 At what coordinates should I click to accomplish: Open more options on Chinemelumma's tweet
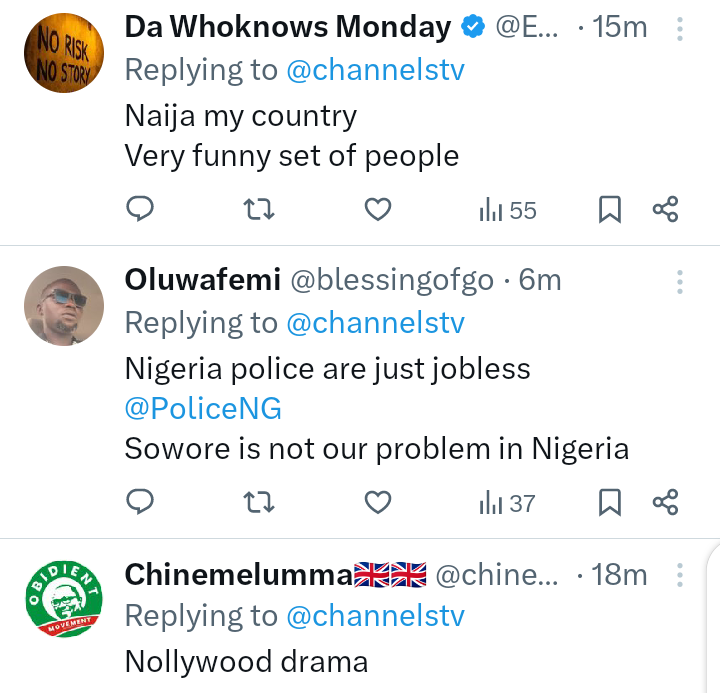[680, 575]
